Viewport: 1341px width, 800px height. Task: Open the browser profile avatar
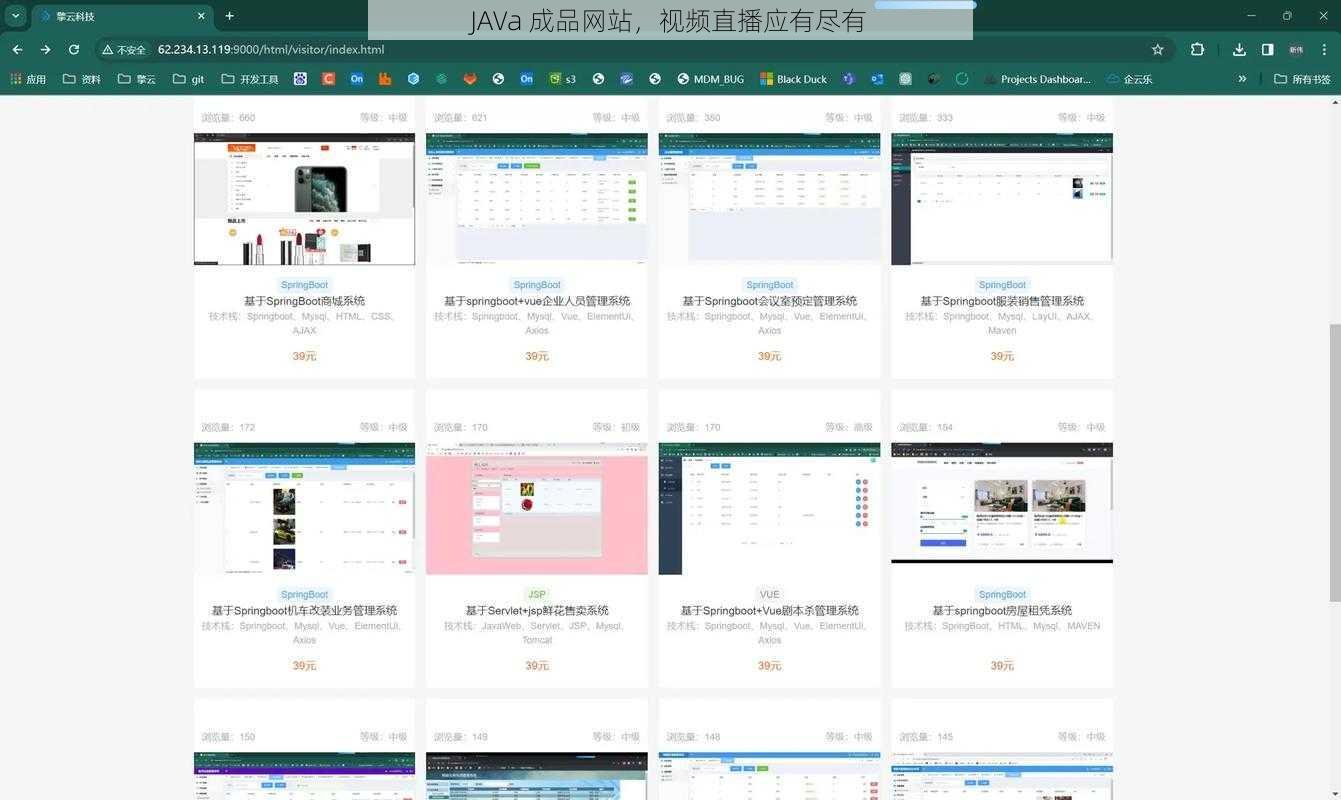[x=1296, y=49]
